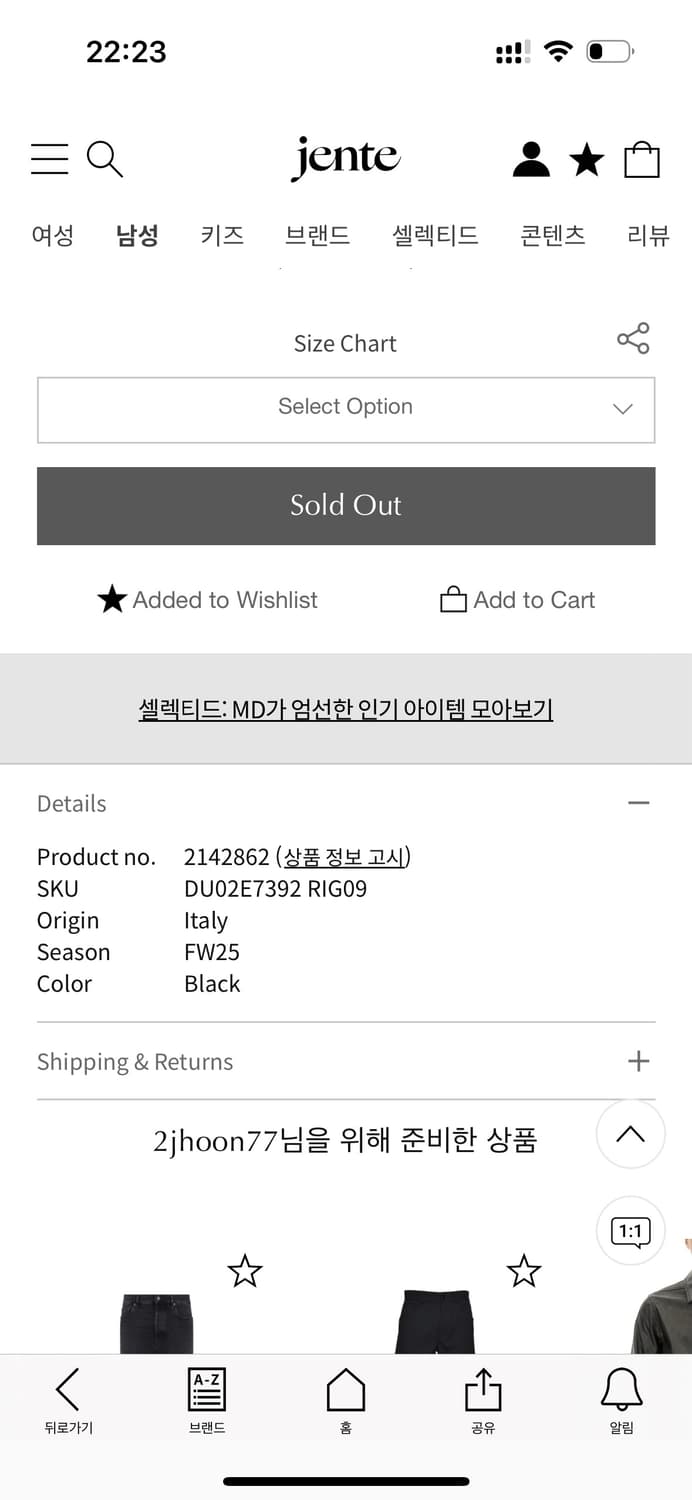Open the account profile icon
The height and width of the screenshot is (1500, 692).
[531, 158]
